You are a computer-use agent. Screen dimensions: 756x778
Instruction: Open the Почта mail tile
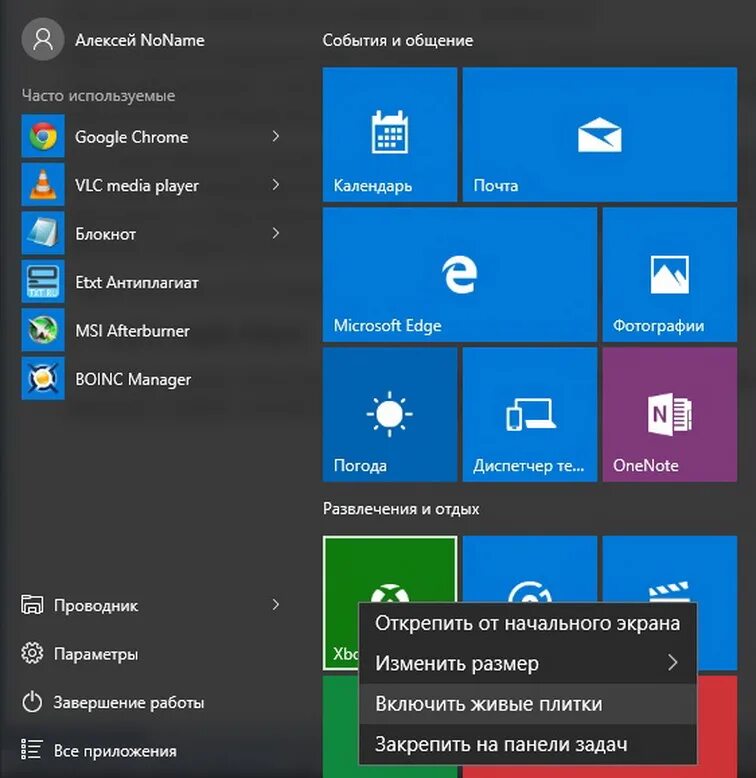(600, 134)
